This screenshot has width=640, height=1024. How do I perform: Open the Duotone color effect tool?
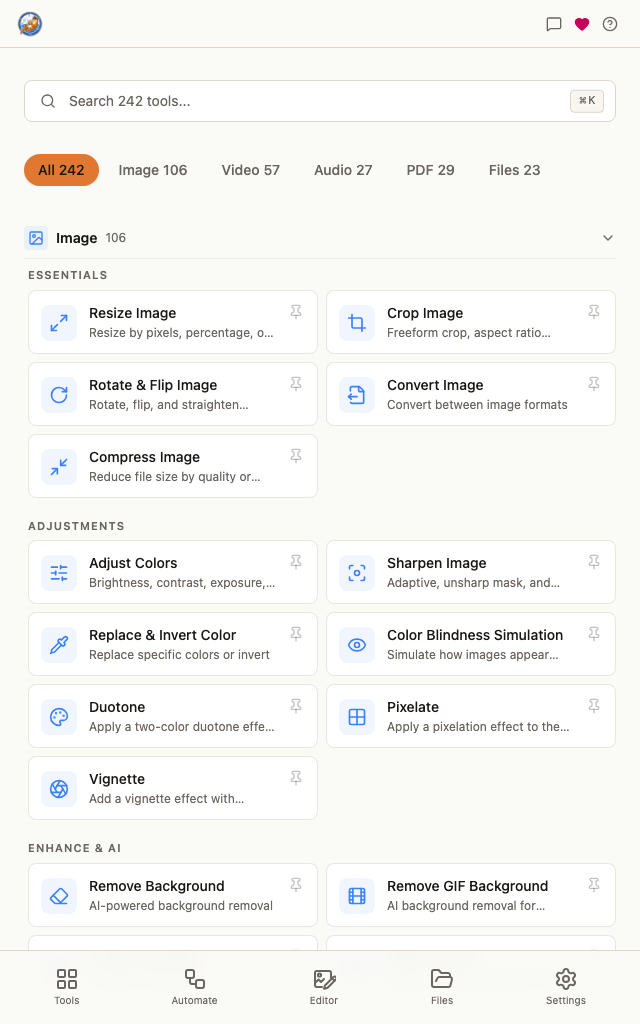(173, 716)
